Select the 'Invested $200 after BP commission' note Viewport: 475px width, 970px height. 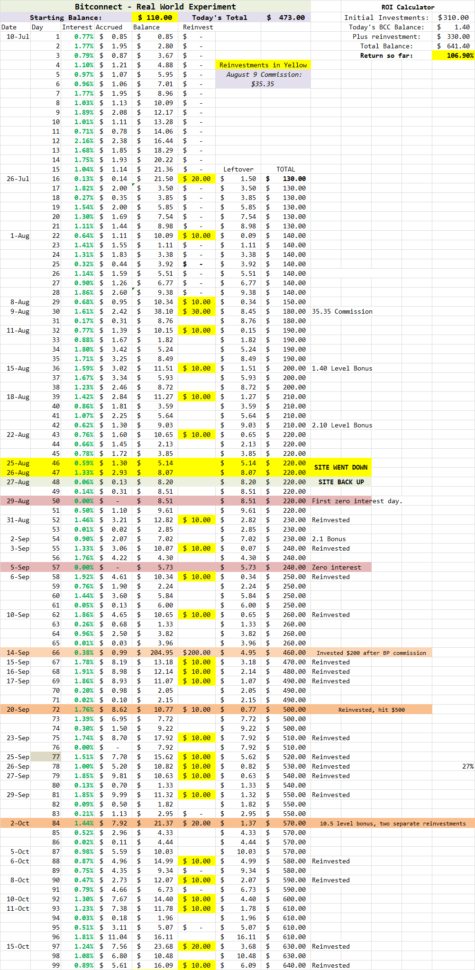coord(369,653)
